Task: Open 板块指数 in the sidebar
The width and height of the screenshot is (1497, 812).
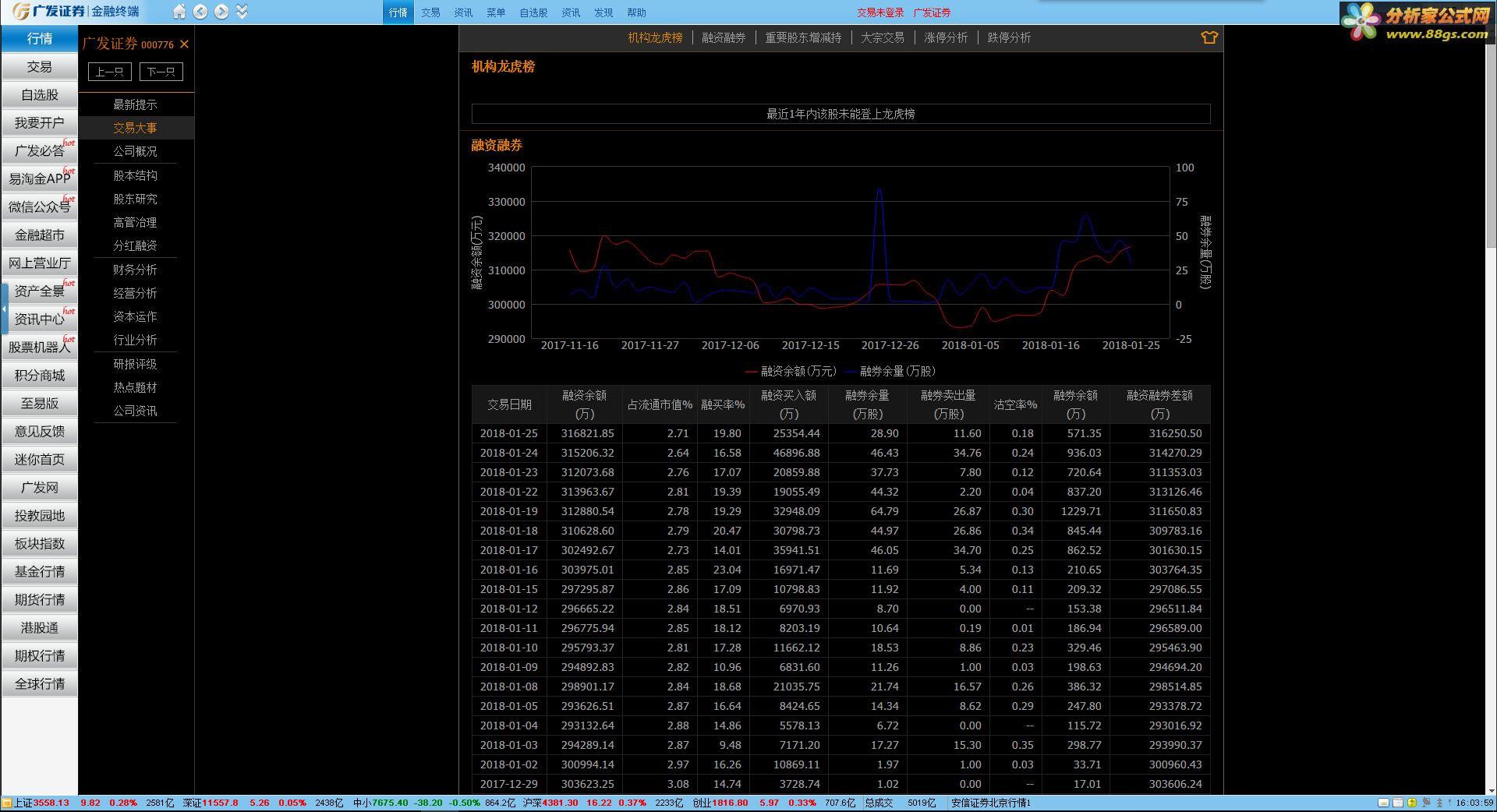Action: coord(40,544)
